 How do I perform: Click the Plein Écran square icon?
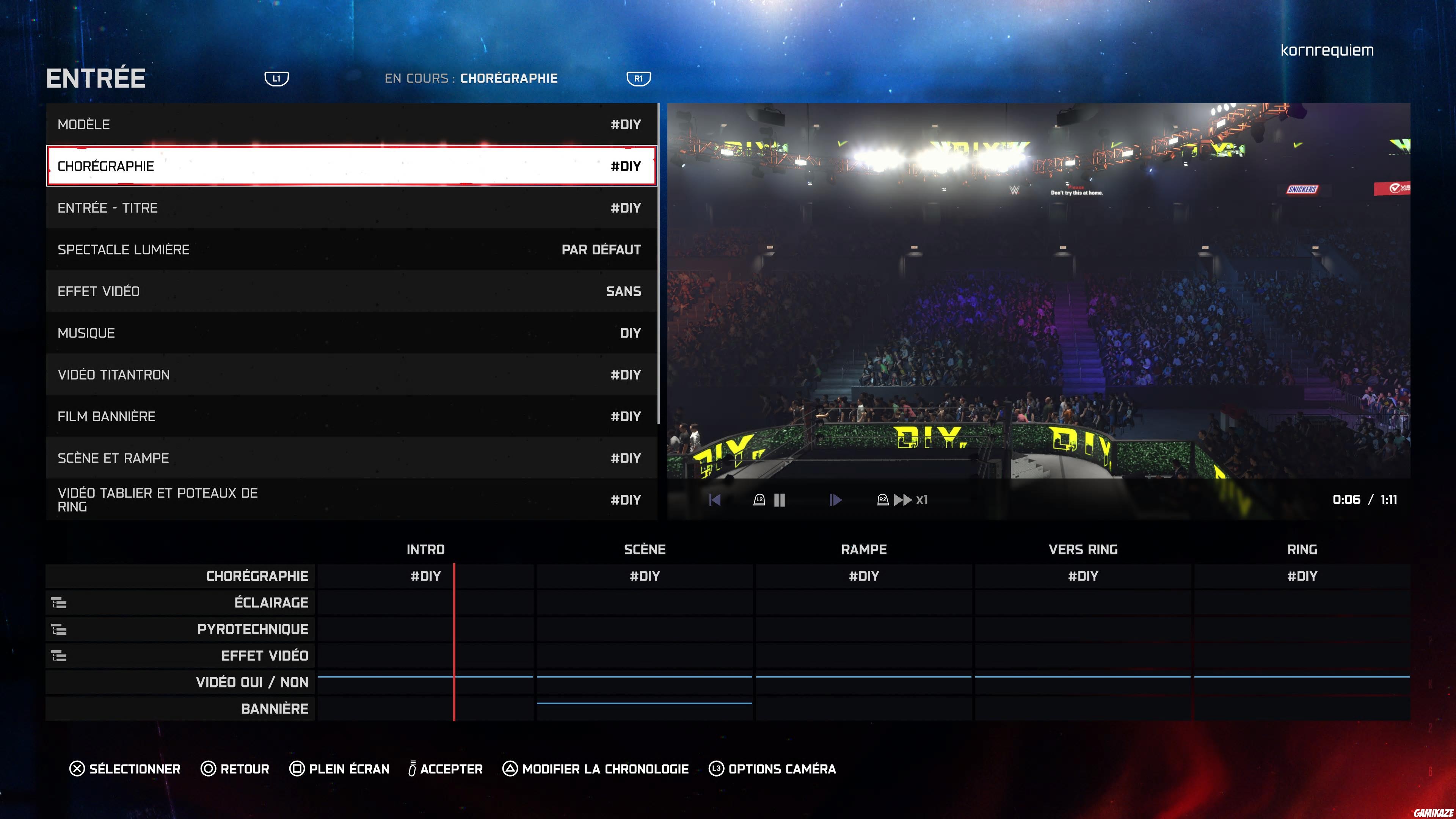[x=297, y=769]
